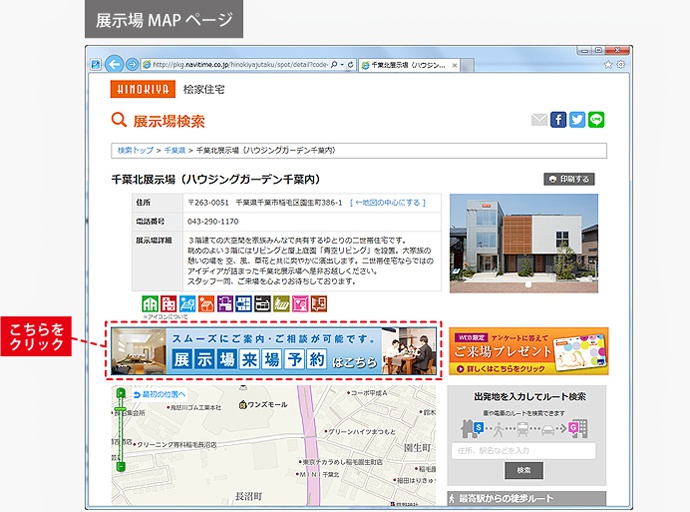Screen dimensions: 690x512
Task: Click the first green house facility icon
Action: [150, 304]
